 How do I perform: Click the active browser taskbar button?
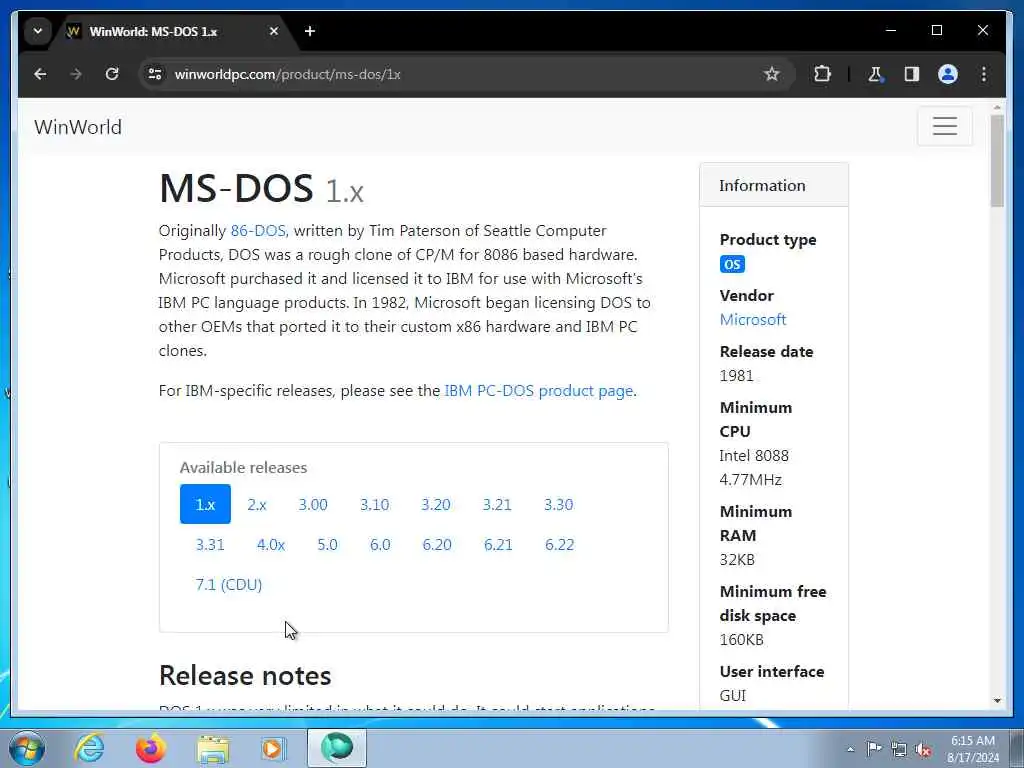[337, 748]
